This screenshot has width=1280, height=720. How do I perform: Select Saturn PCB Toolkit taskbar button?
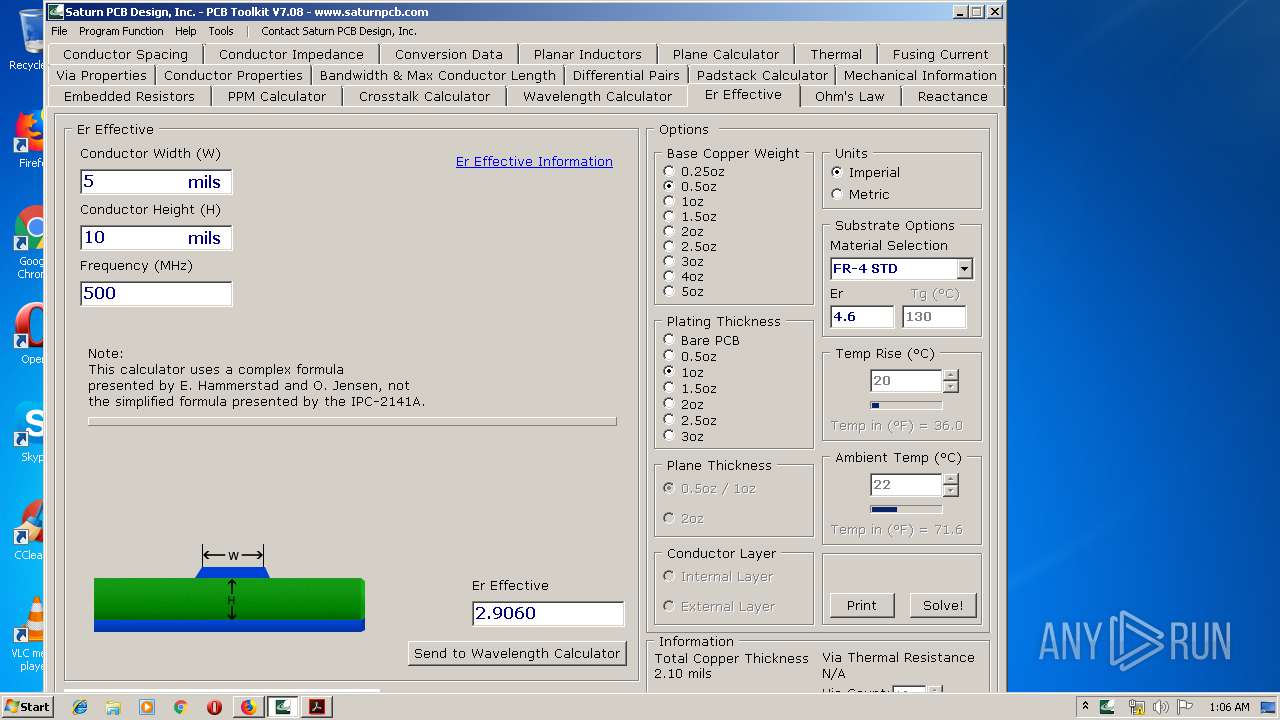pyautogui.click(x=283, y=707)
